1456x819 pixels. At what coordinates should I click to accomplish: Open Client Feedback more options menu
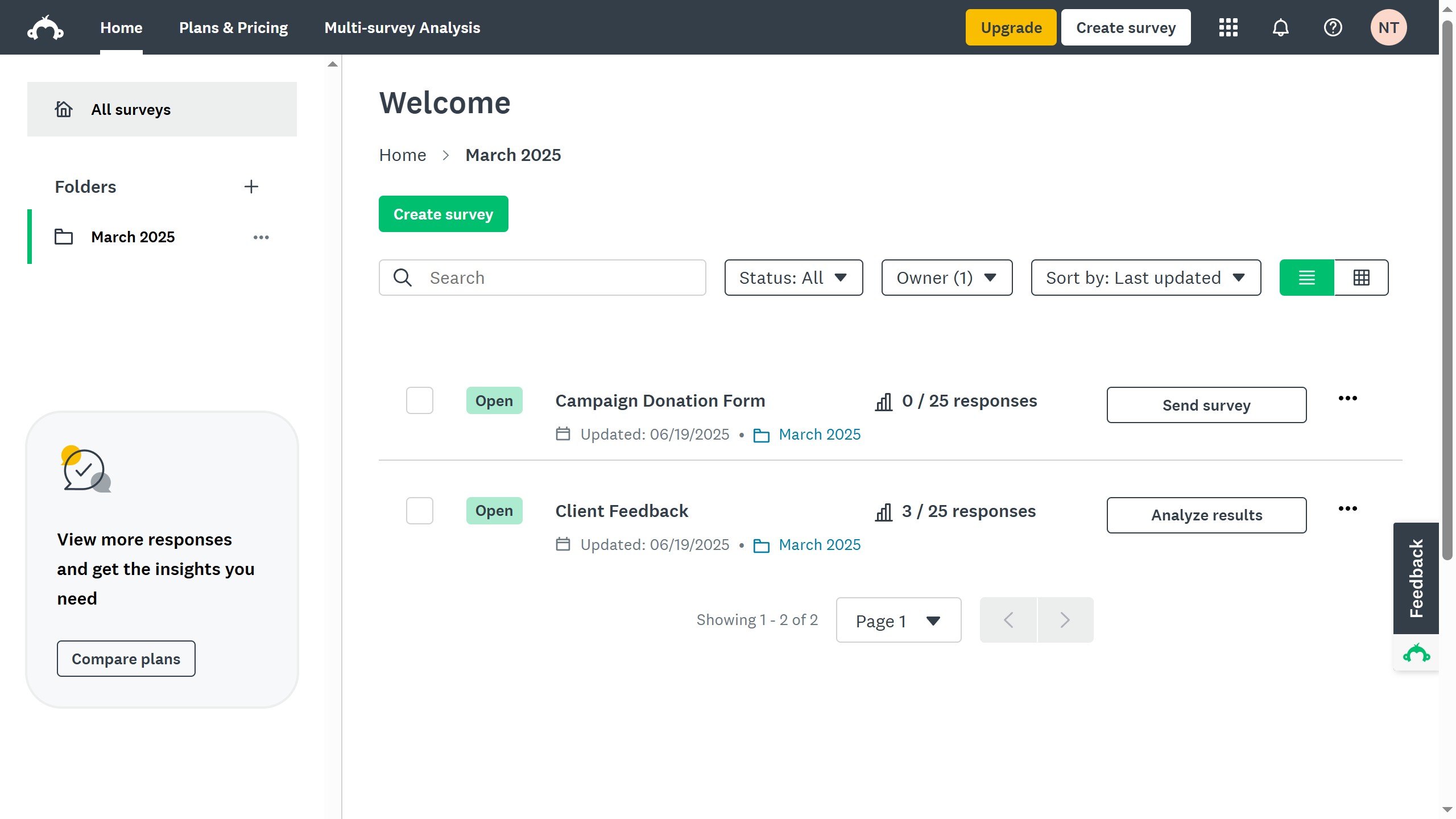coord(1347,508)
